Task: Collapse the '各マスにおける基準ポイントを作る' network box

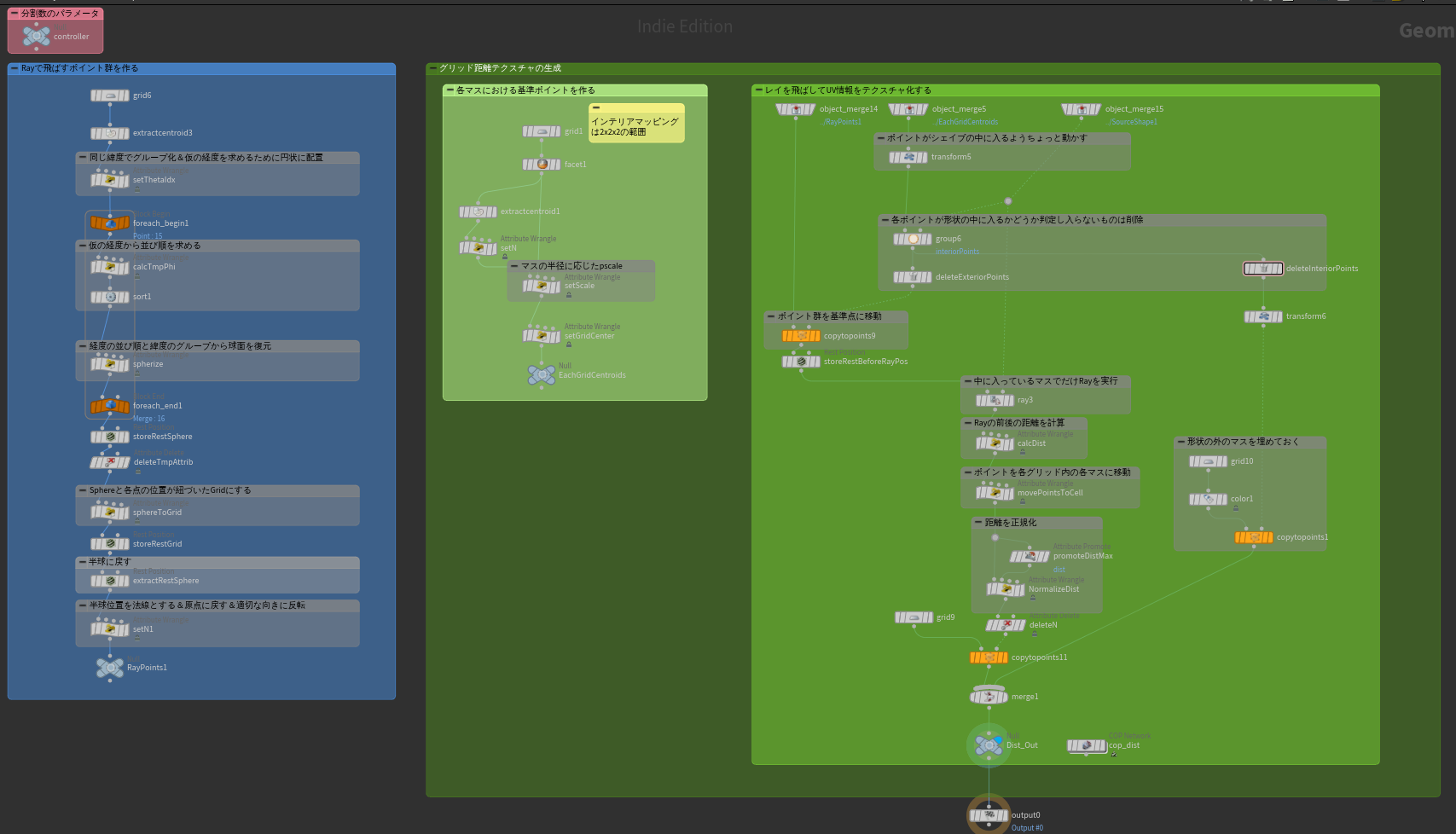Action: [450, 90]
